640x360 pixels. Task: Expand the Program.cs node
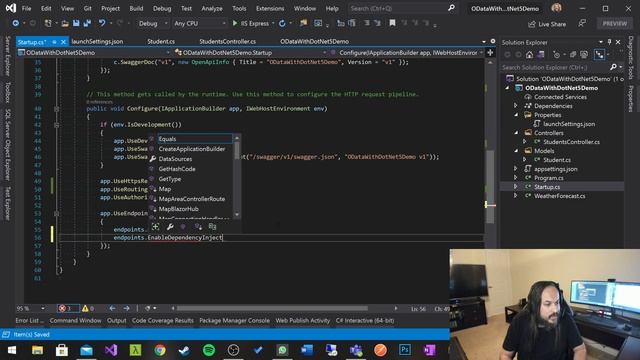[x=516, y=178]
